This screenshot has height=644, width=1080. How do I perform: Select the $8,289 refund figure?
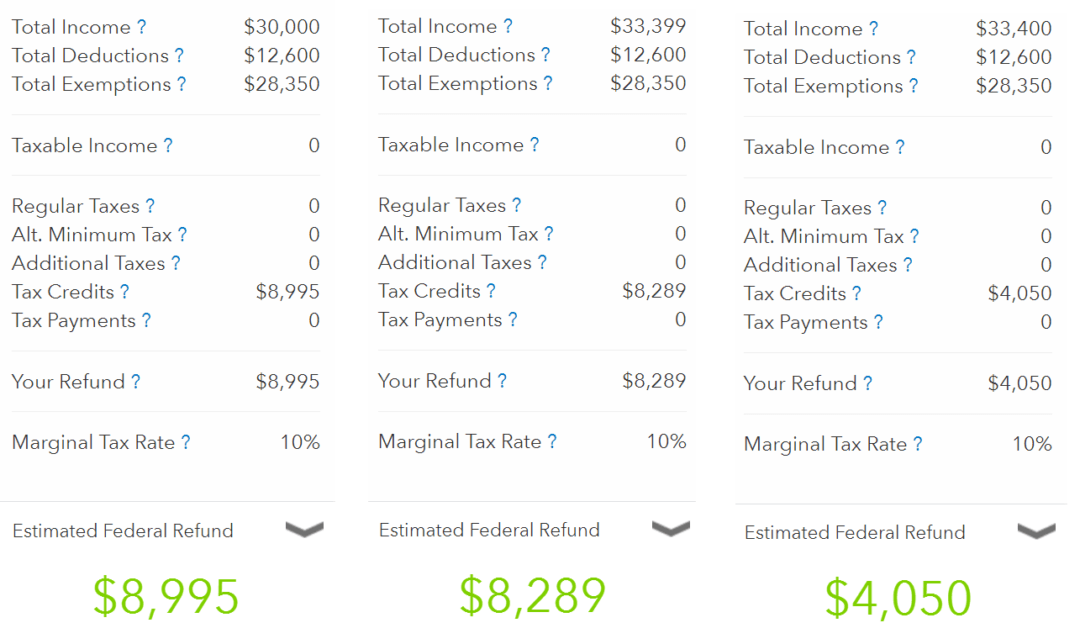(x=532, y=596)
